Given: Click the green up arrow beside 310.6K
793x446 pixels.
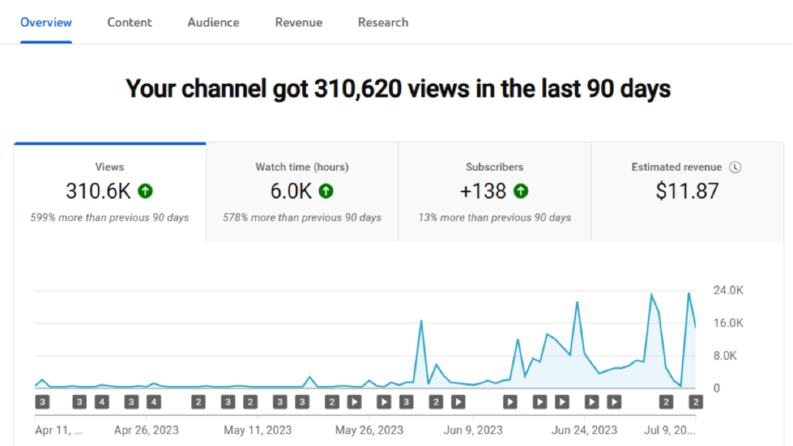Looking at the screenshot, I should (x=145, y=191).
